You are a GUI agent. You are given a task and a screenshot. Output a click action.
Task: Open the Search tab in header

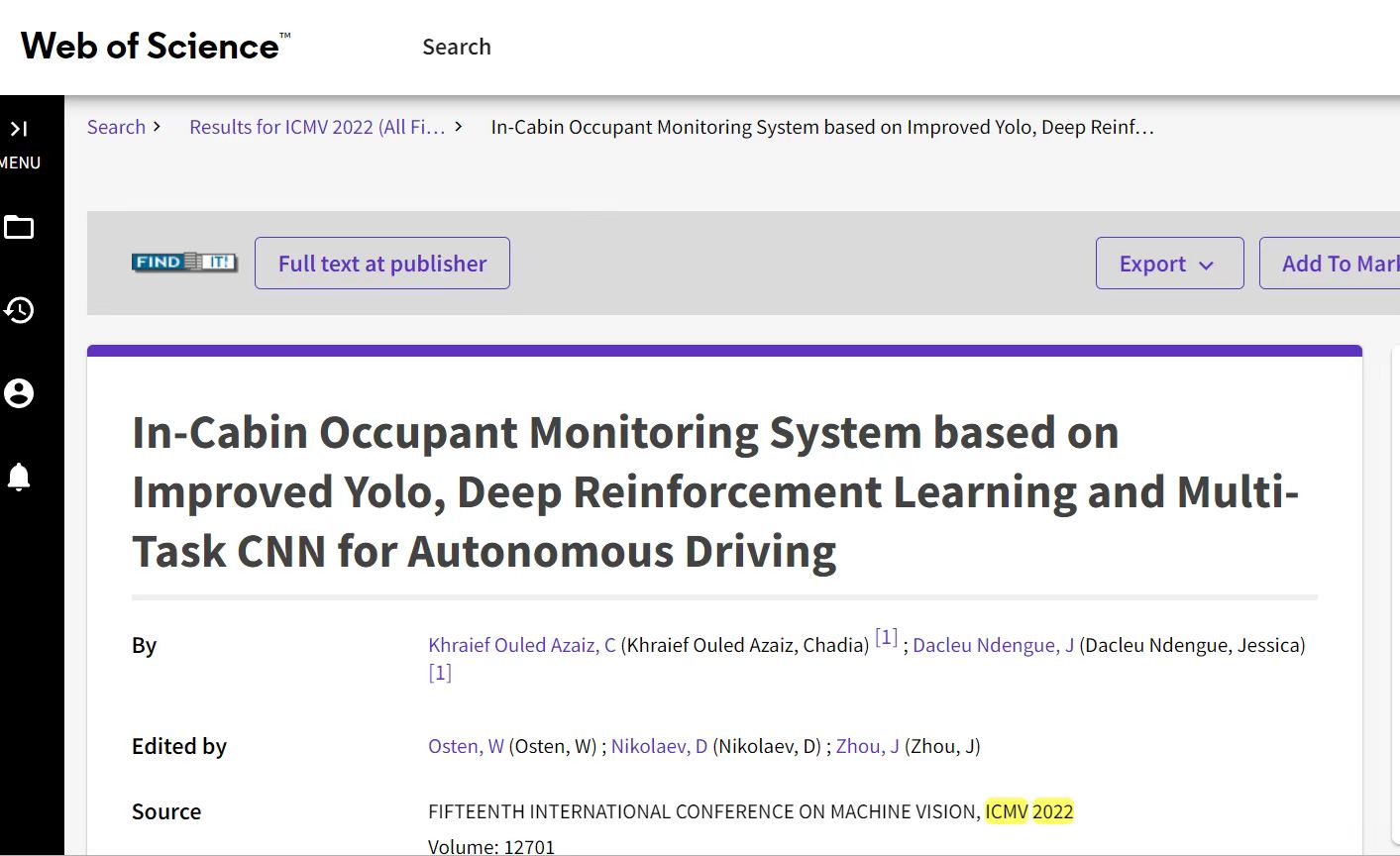click(x=457, y=47)
